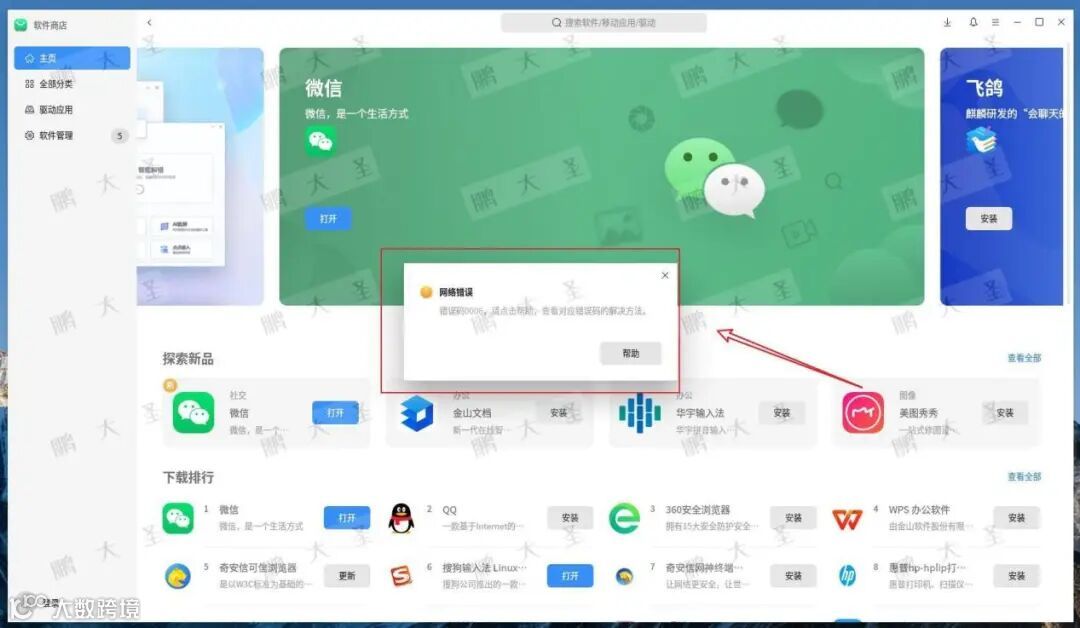
Task: Click the 360安全浏览器 icon
Action: 624,518
